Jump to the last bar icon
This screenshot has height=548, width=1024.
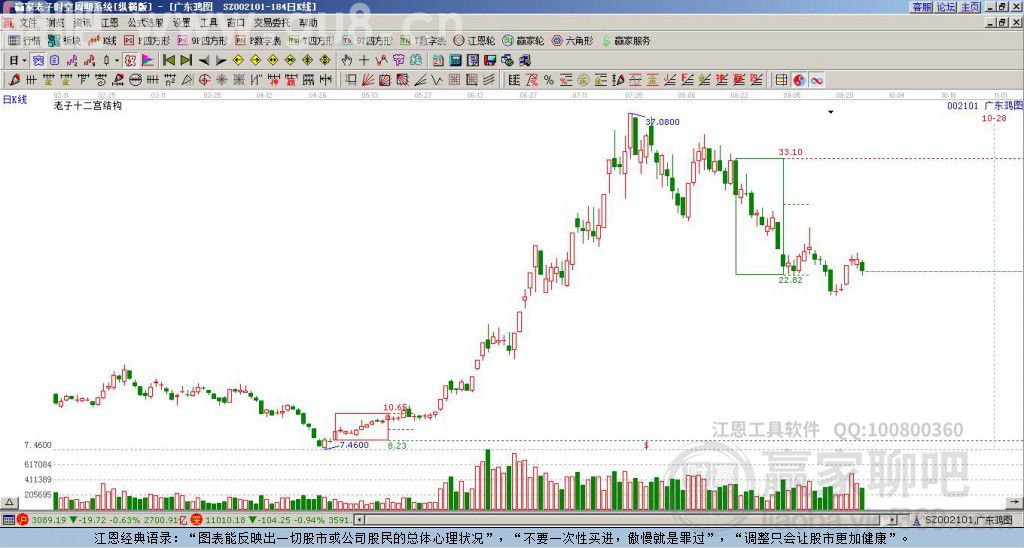(x=186, y=61)
